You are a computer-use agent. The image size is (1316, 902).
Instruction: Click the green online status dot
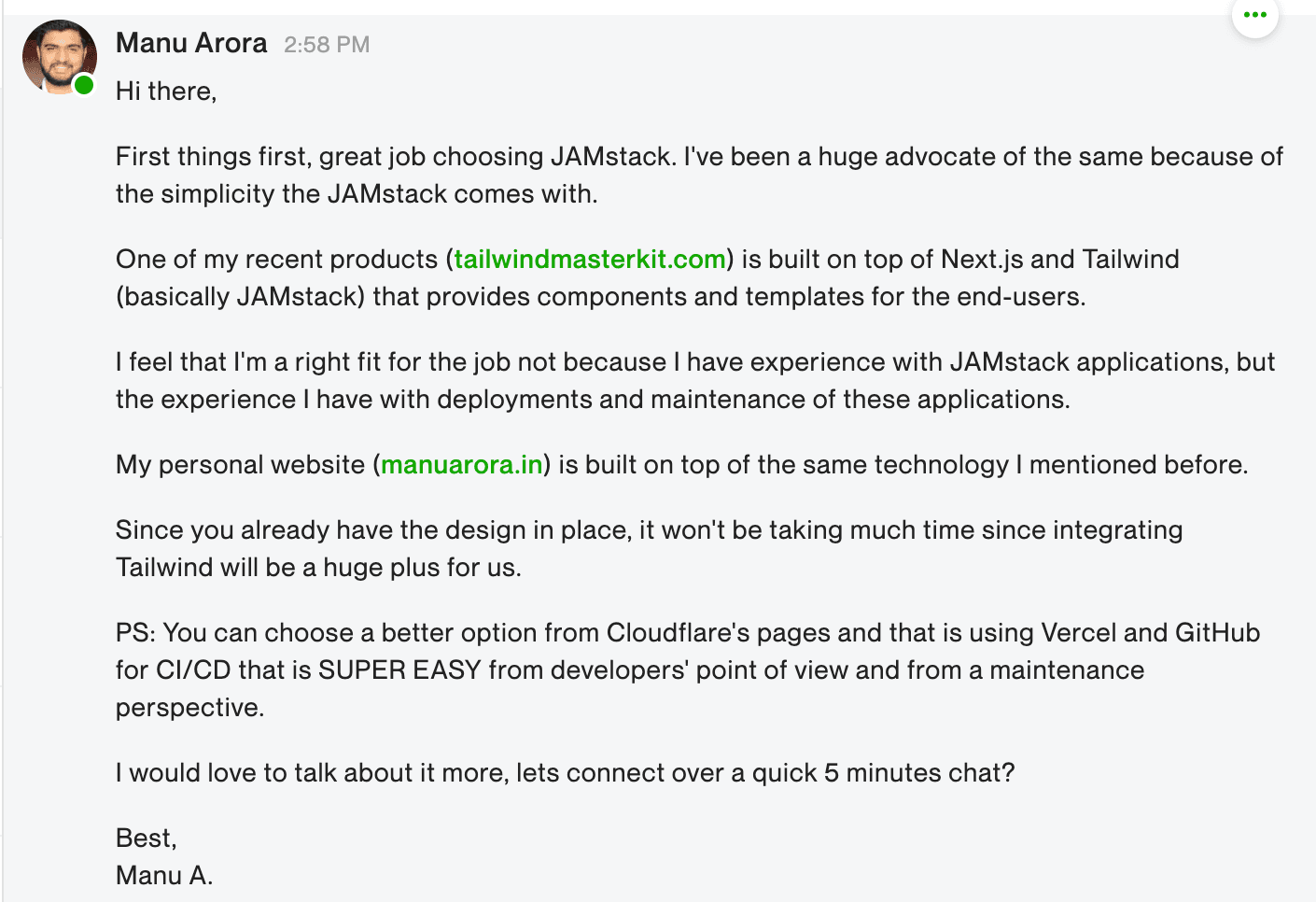(84, 86)
